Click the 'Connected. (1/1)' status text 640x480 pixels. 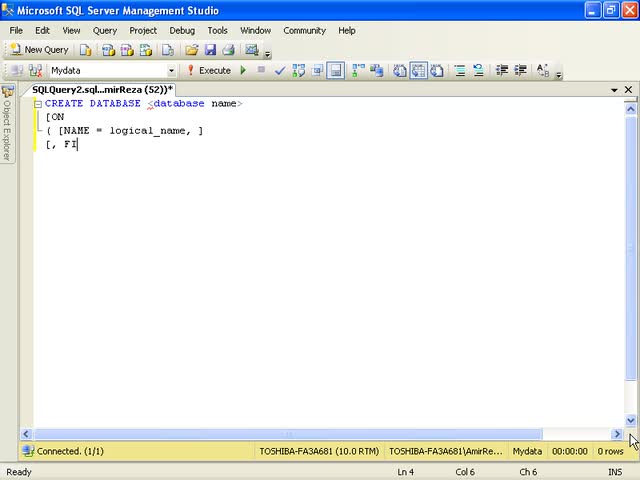coord(70,451)
